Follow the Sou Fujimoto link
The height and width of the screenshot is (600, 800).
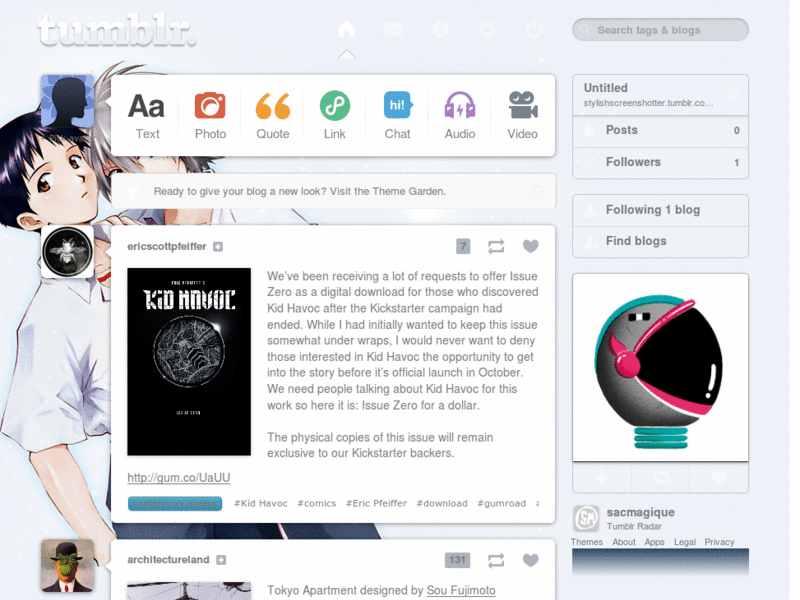pos(461,590)
